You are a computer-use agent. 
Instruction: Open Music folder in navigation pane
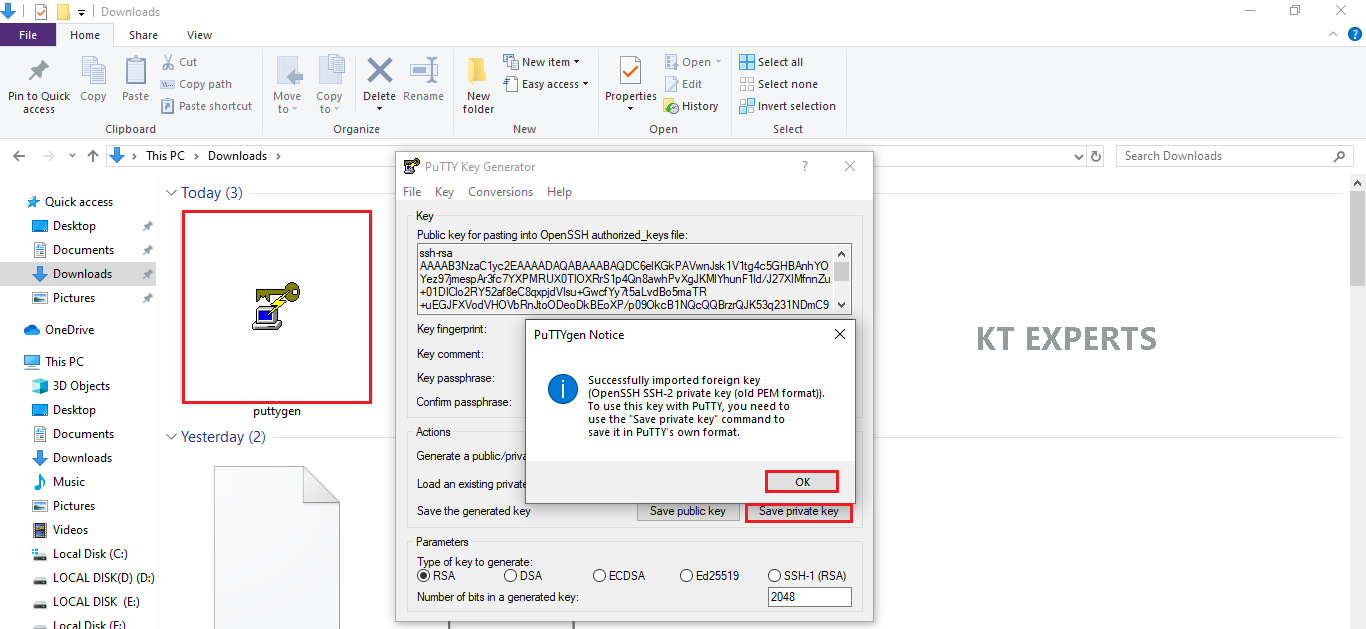69,482
